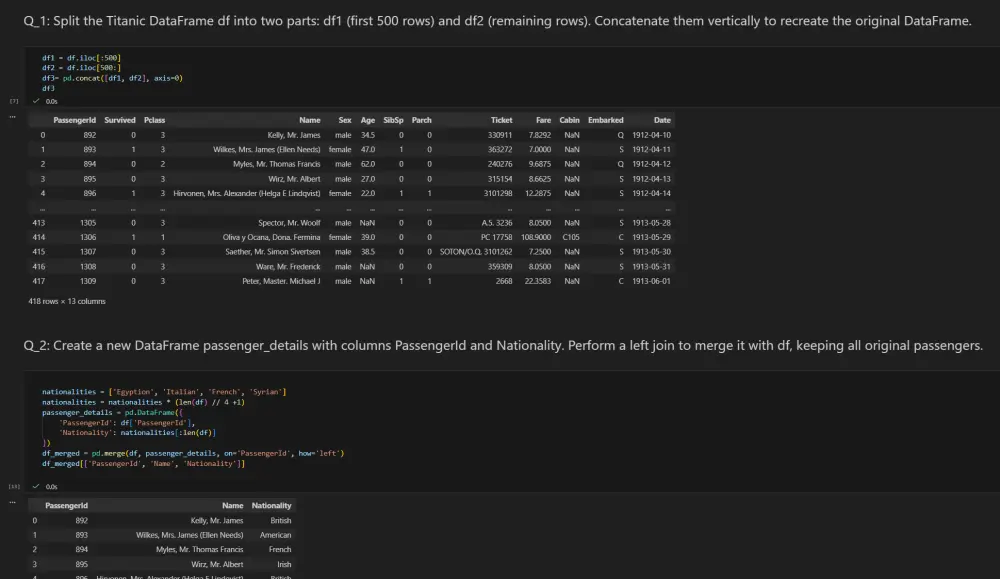Click the Fare column header
The height and width of the screenshot is (579, 1000).
click(x=543, y=120)
